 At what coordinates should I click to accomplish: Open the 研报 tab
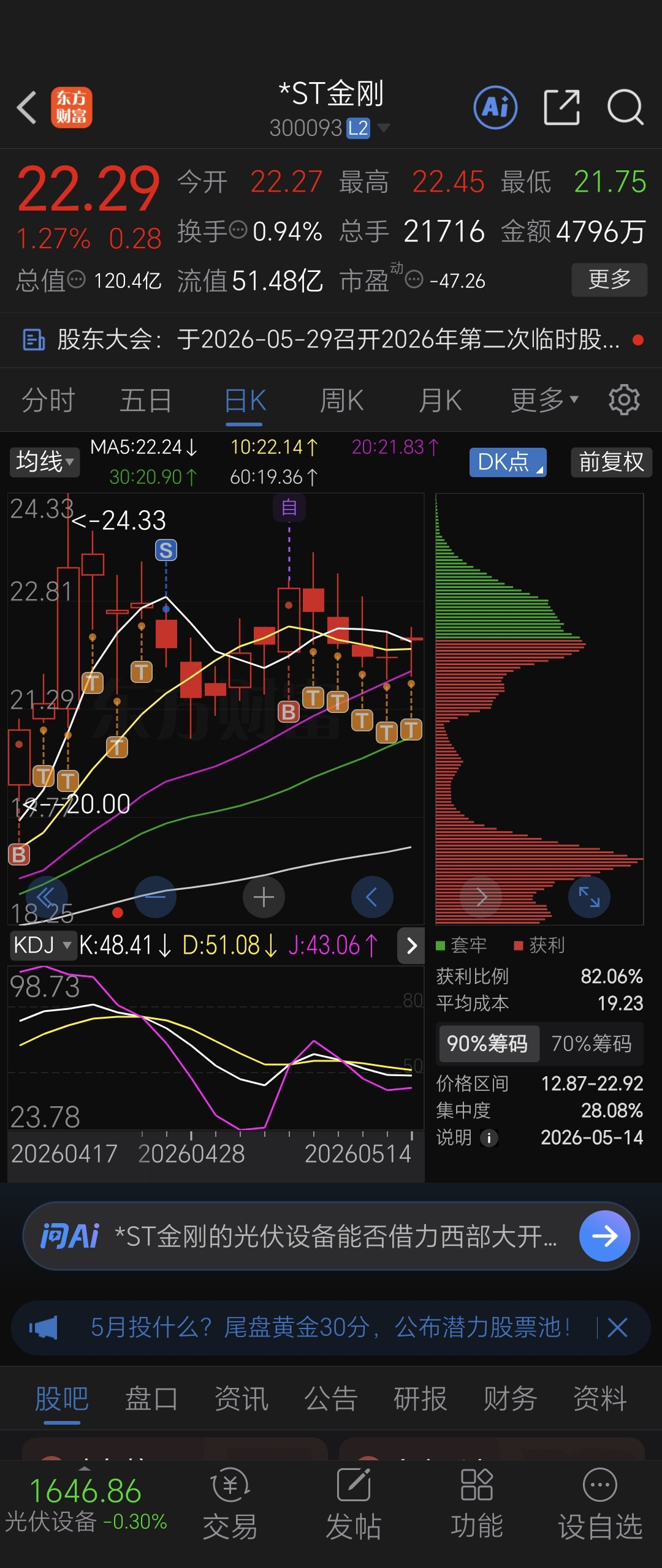point(420,1399)
